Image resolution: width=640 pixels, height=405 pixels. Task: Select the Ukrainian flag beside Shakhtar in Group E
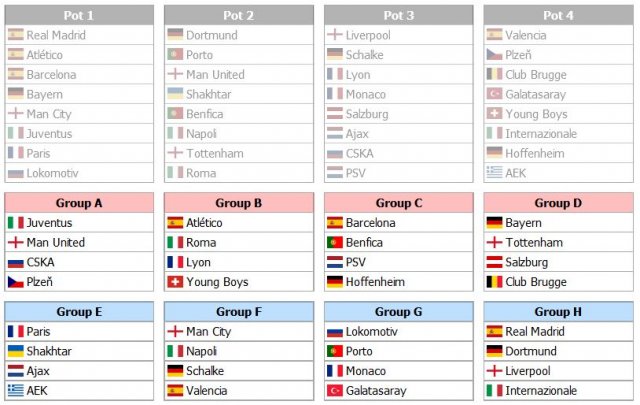point(16,351)
